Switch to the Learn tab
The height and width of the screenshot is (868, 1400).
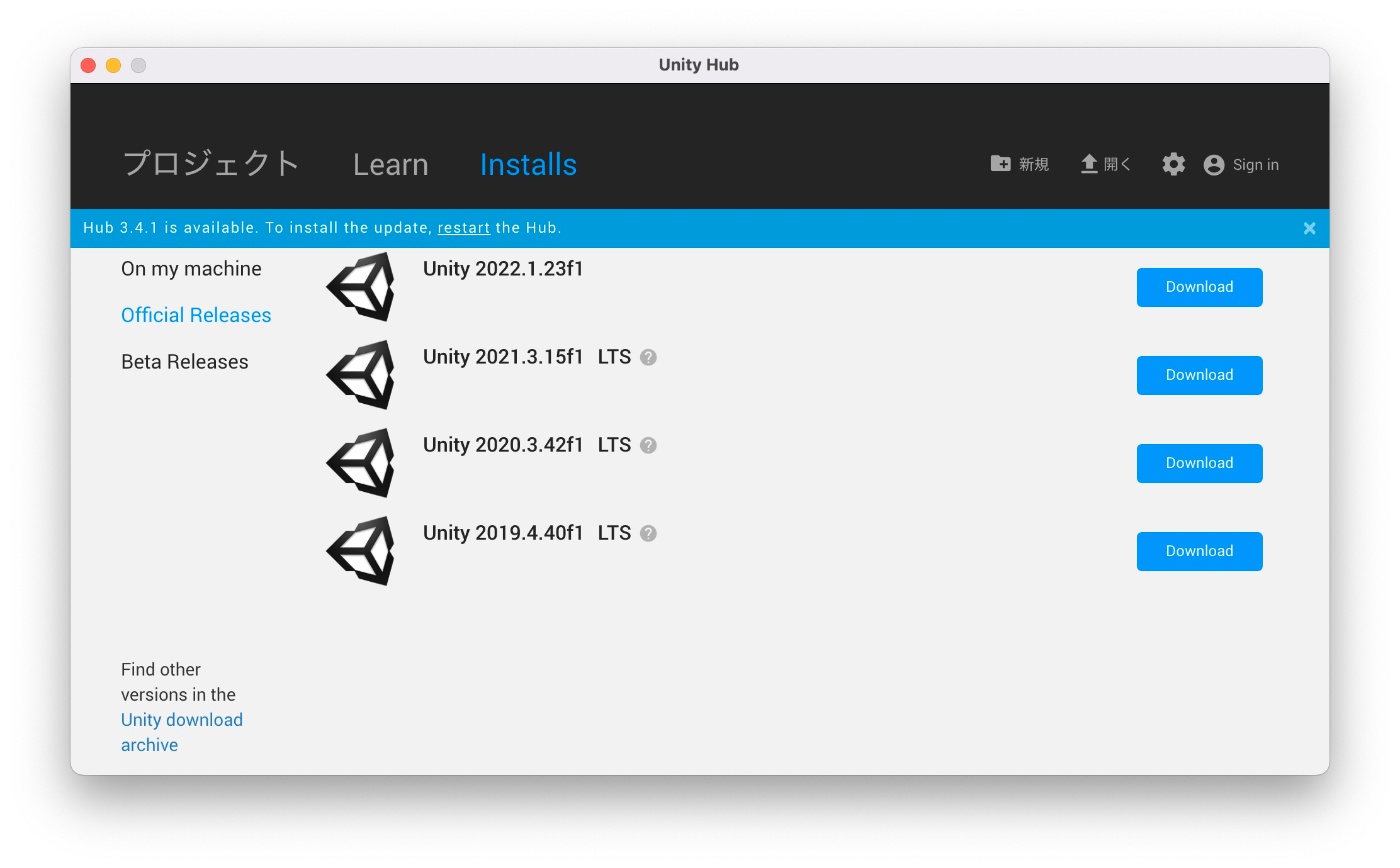click(x=391, y=165)
